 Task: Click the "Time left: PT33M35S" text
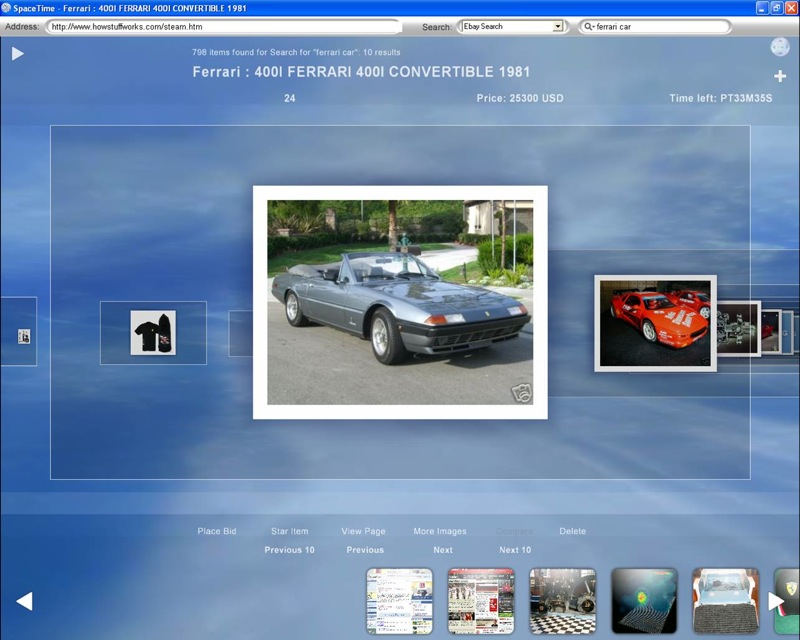tap(720, 98)
